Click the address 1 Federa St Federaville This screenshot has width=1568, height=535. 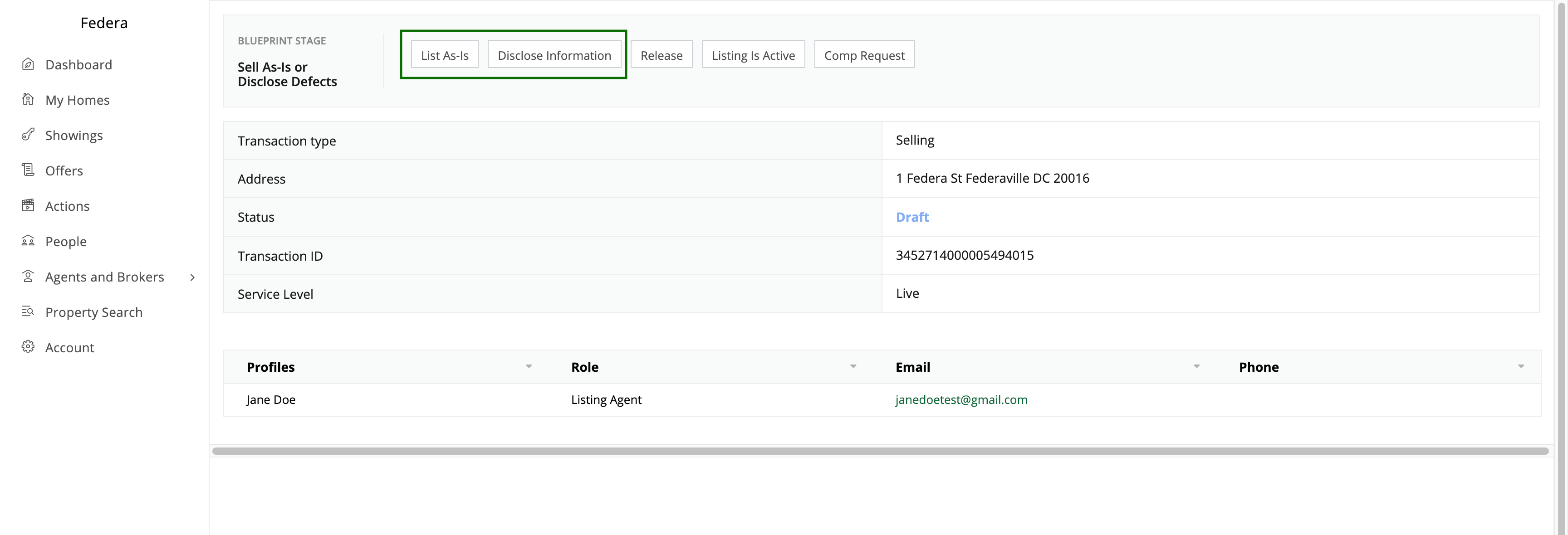tap(993, 178)
